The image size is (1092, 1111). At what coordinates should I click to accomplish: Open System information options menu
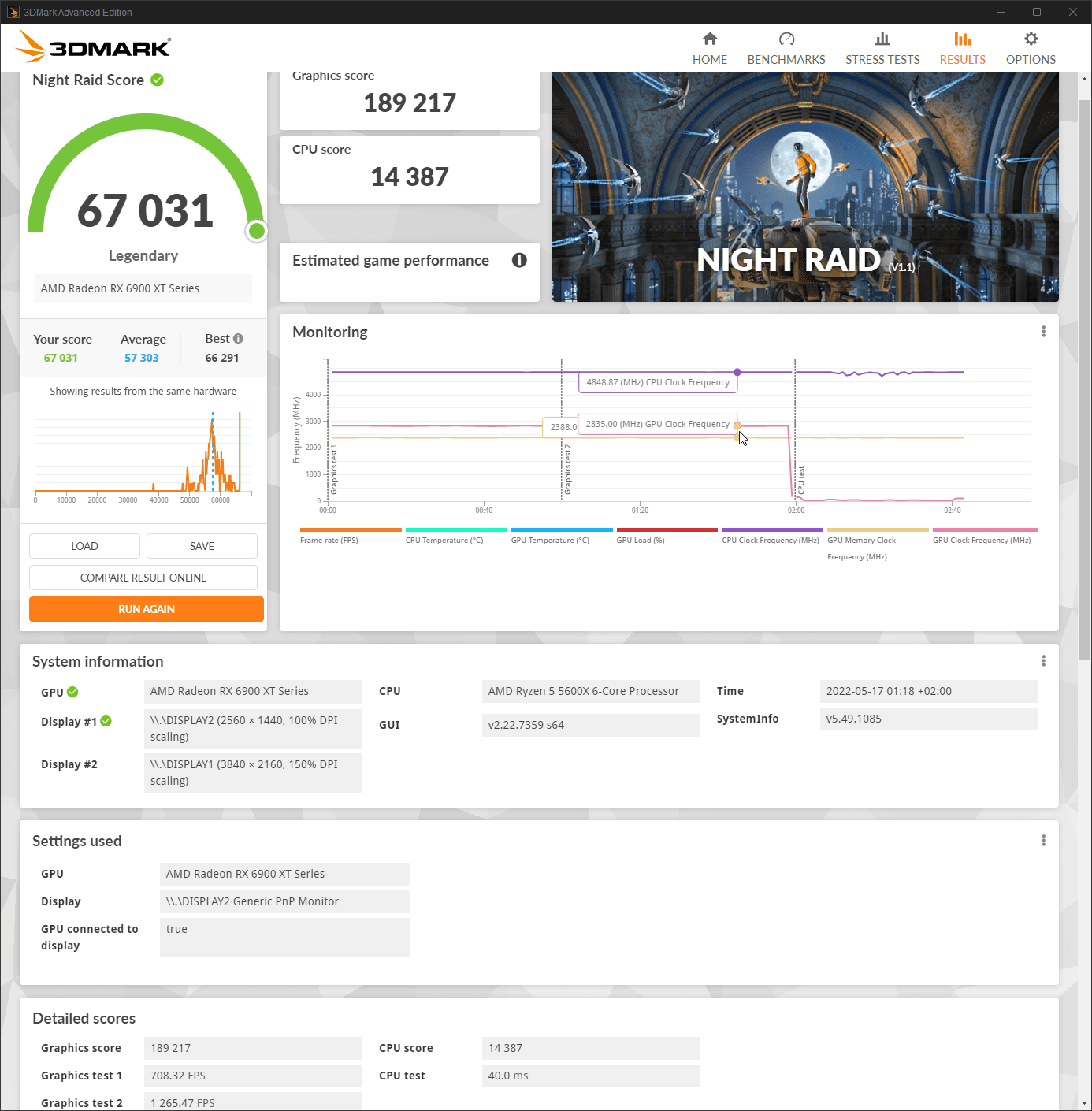[1043, 661]
